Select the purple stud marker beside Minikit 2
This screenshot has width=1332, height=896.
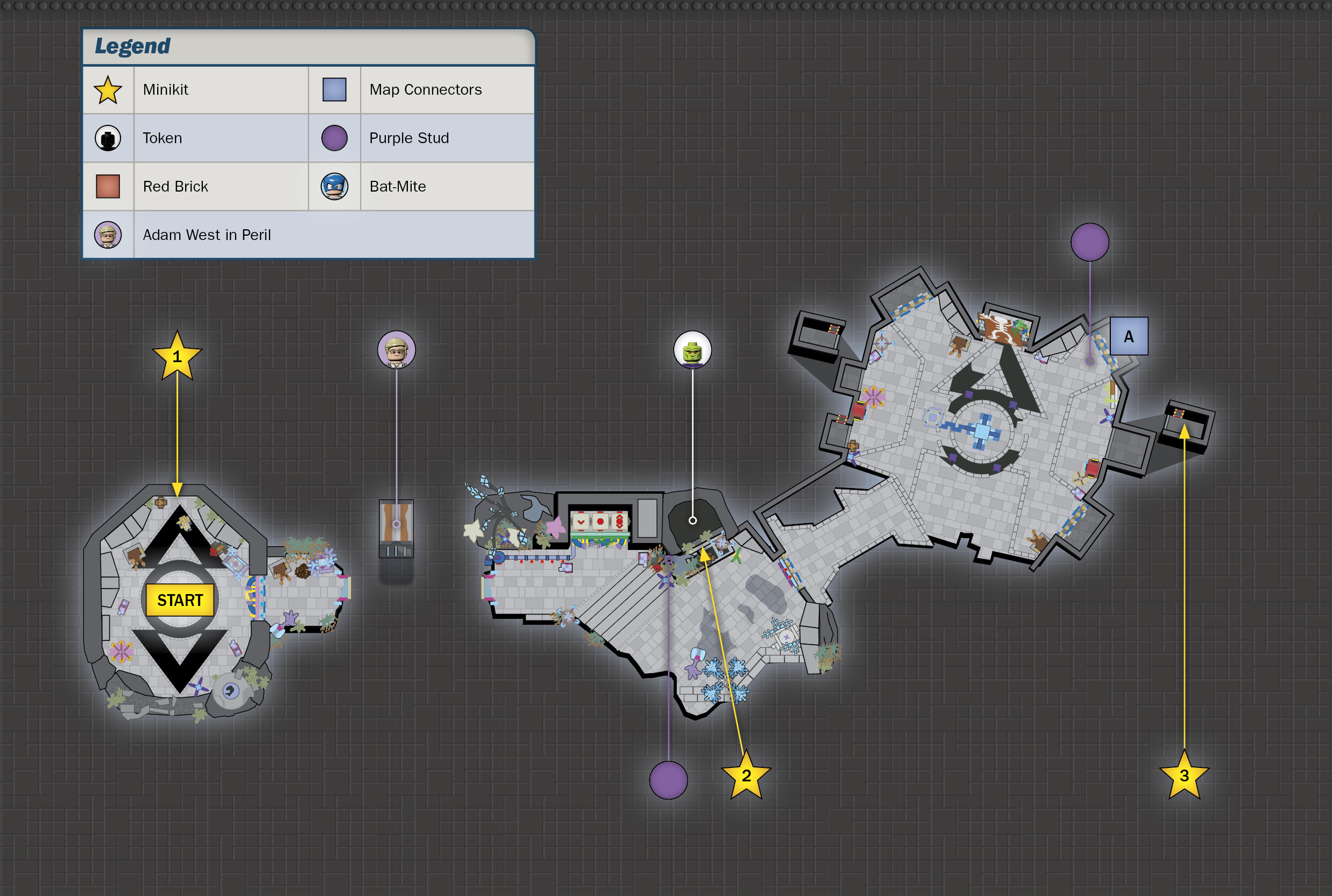click(668, 780)
